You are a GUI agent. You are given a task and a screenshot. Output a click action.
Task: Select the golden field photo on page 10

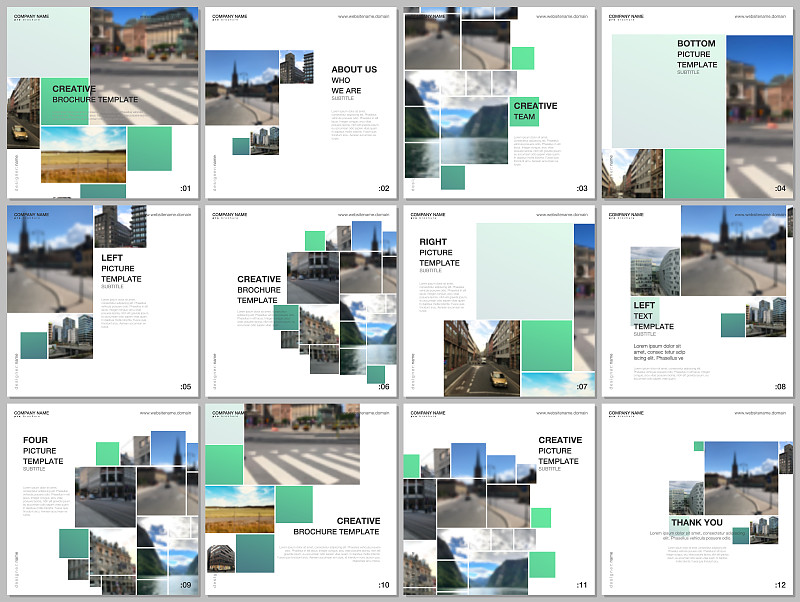pyautogui.click(x=240, y=509)
